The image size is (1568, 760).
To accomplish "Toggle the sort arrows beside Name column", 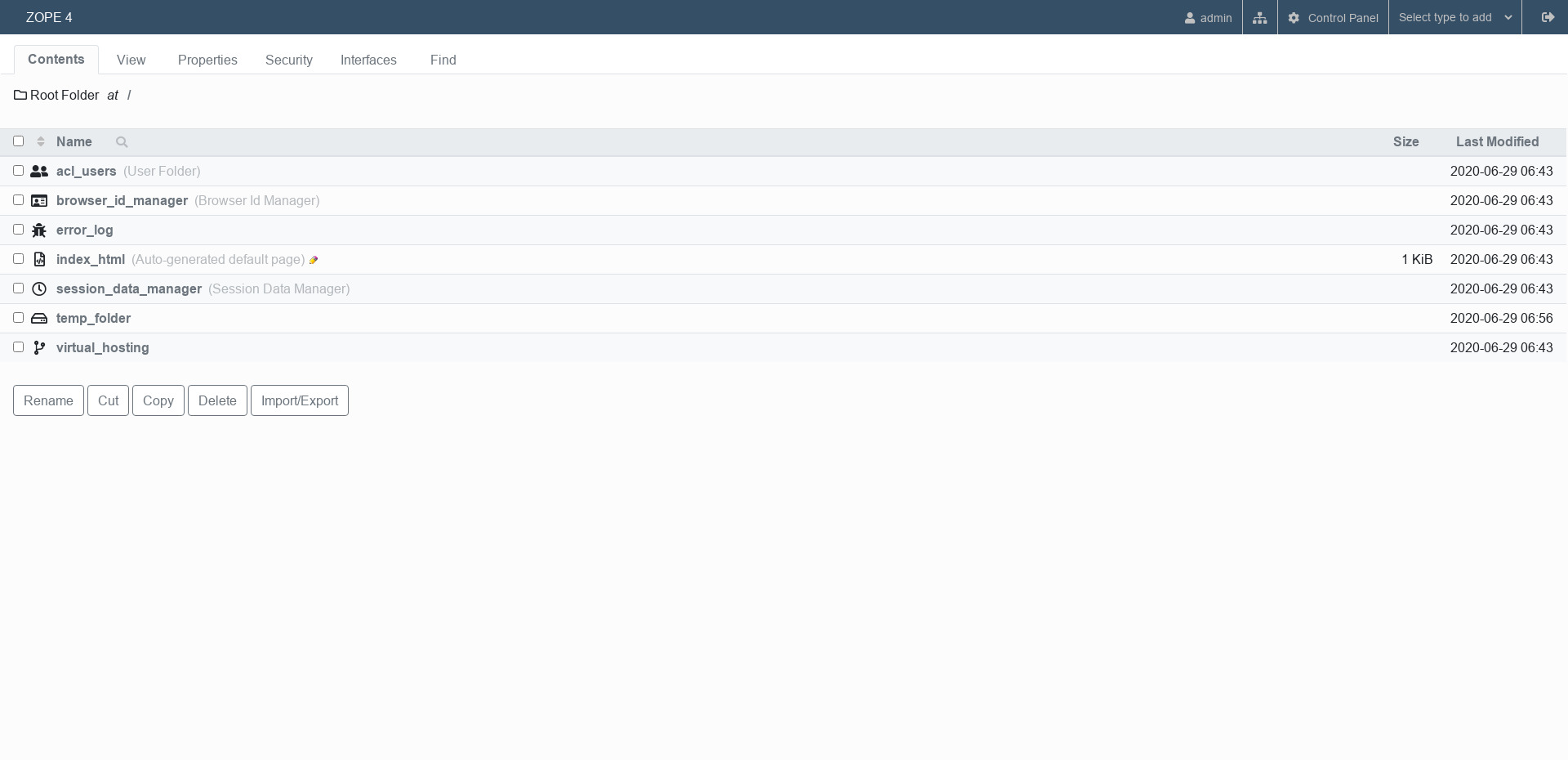I will pyautogui.click(x=40, y=142).
